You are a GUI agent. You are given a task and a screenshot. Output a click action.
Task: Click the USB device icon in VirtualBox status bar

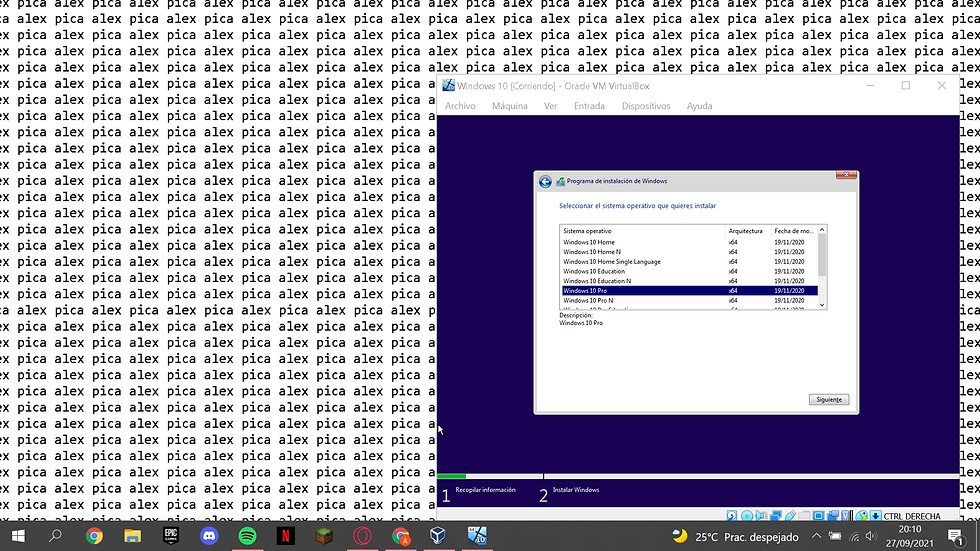pyautogui.click(x=790, y=515)
